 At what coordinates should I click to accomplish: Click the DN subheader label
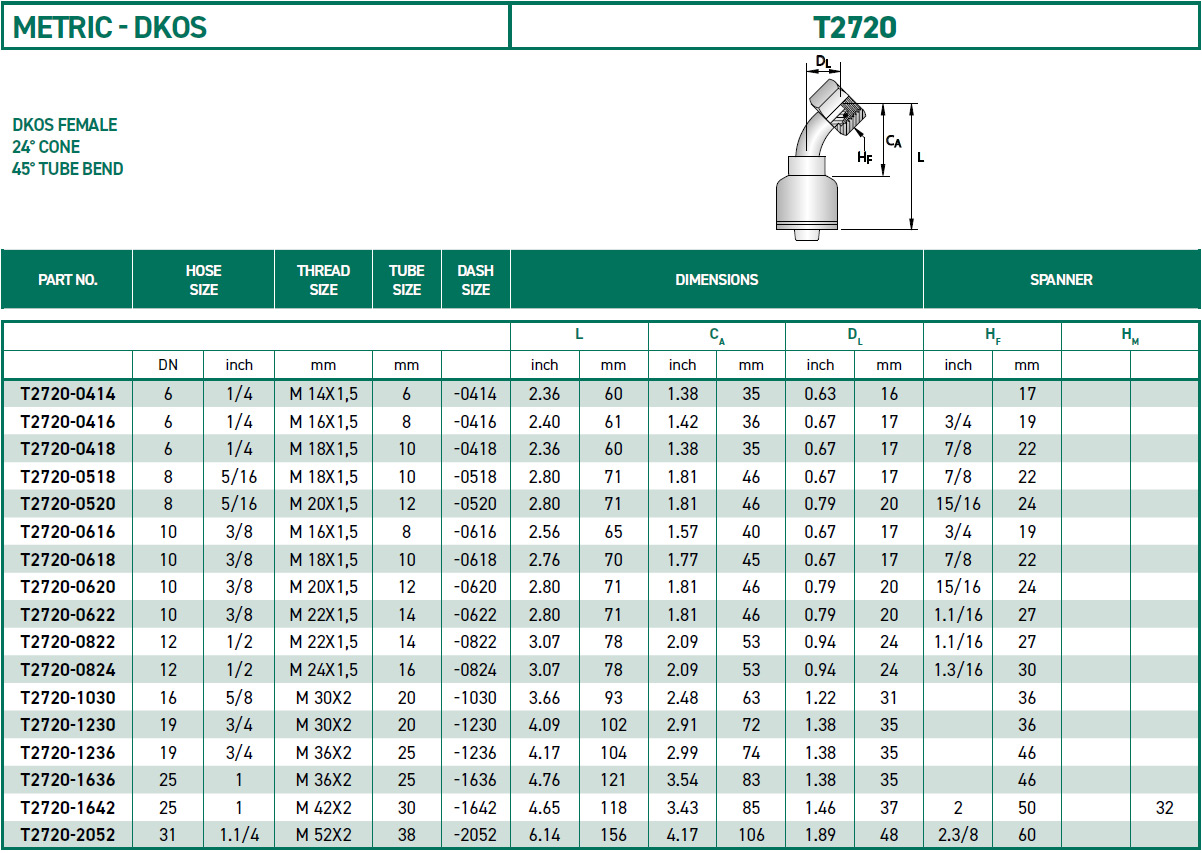(x=168, y=365)
